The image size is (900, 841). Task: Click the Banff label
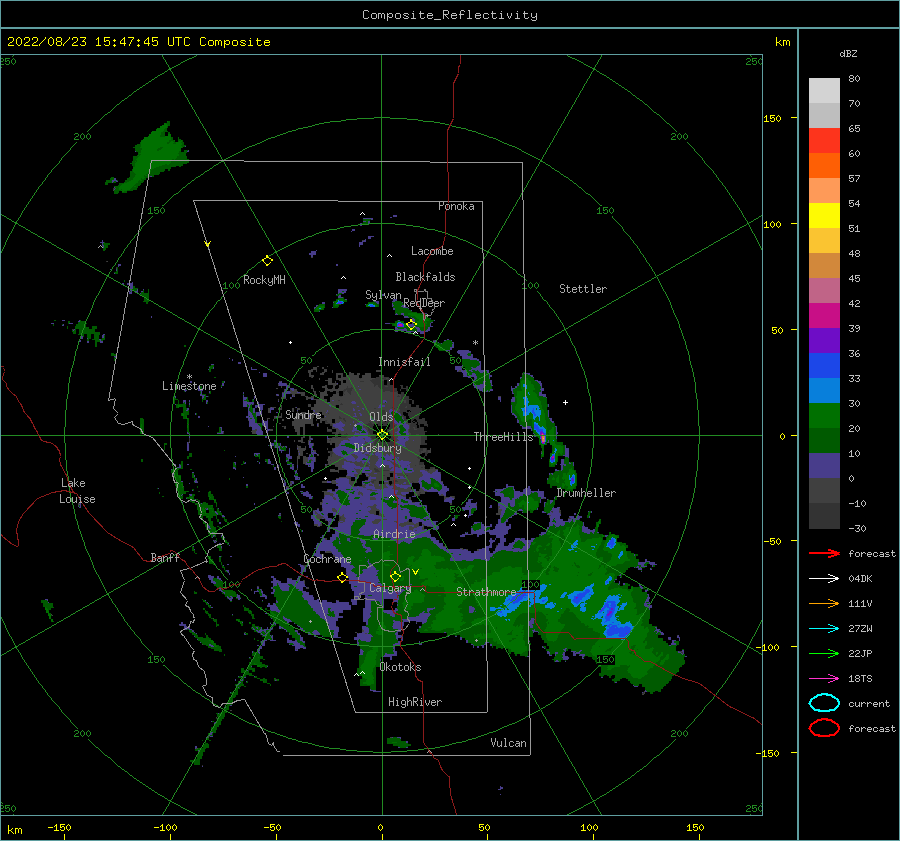165,557
